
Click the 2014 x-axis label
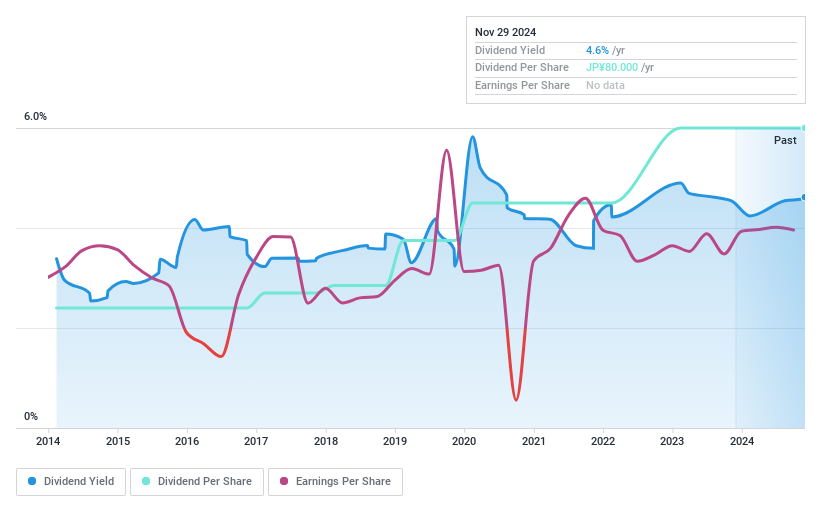[x=48, y=441]
